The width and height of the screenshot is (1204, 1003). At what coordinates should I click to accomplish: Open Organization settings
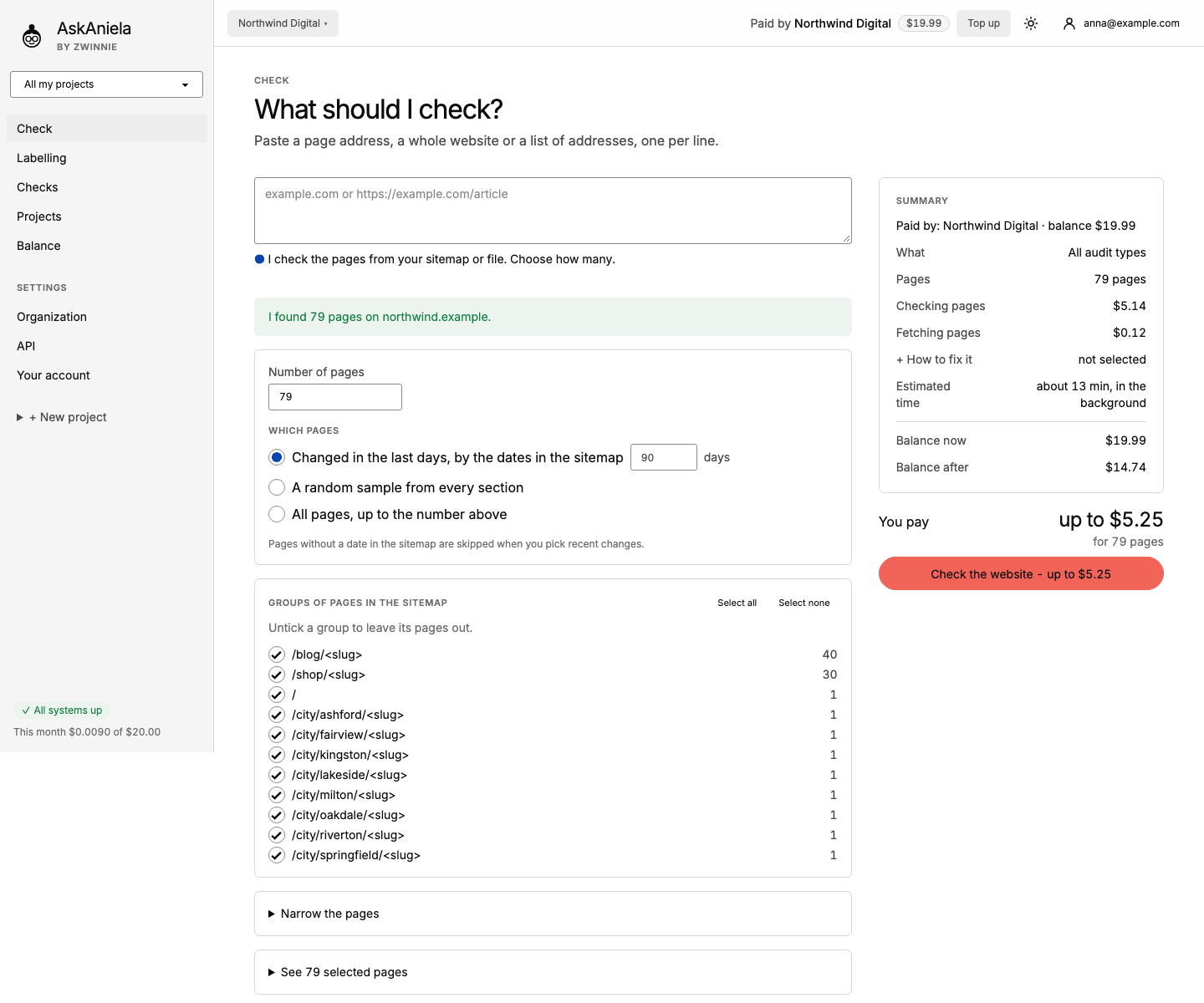(106, 317)
